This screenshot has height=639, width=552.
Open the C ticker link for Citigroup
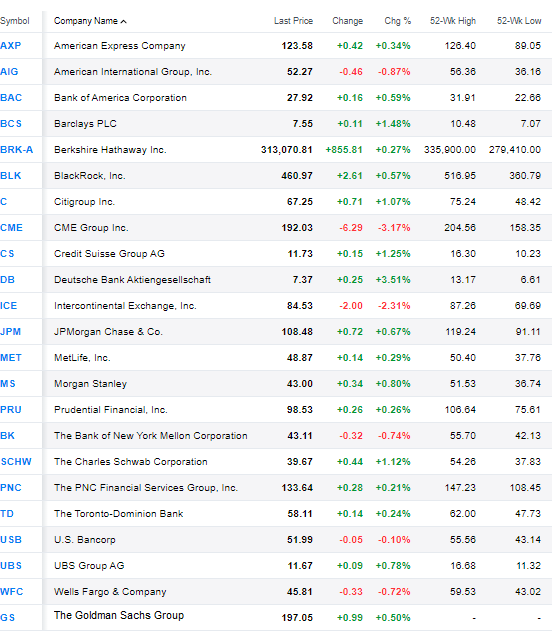click(x=4, y=202)
